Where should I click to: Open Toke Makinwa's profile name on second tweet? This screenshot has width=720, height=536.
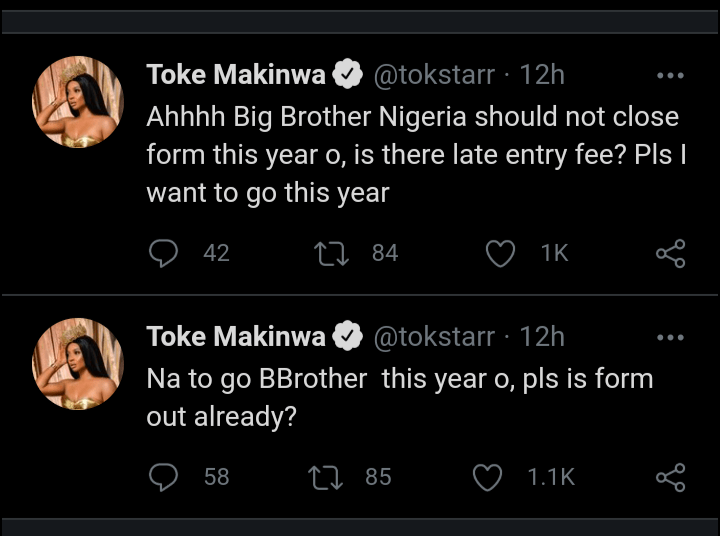(x=236, y=337)
